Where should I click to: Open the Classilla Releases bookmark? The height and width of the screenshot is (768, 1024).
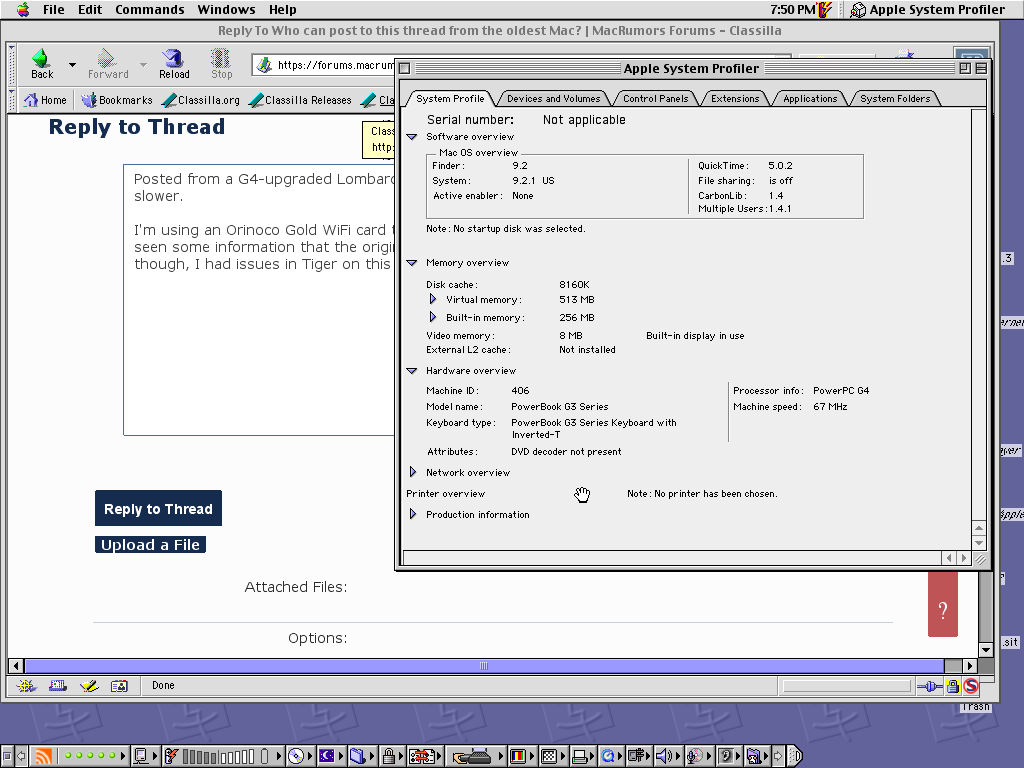point(300,100)
